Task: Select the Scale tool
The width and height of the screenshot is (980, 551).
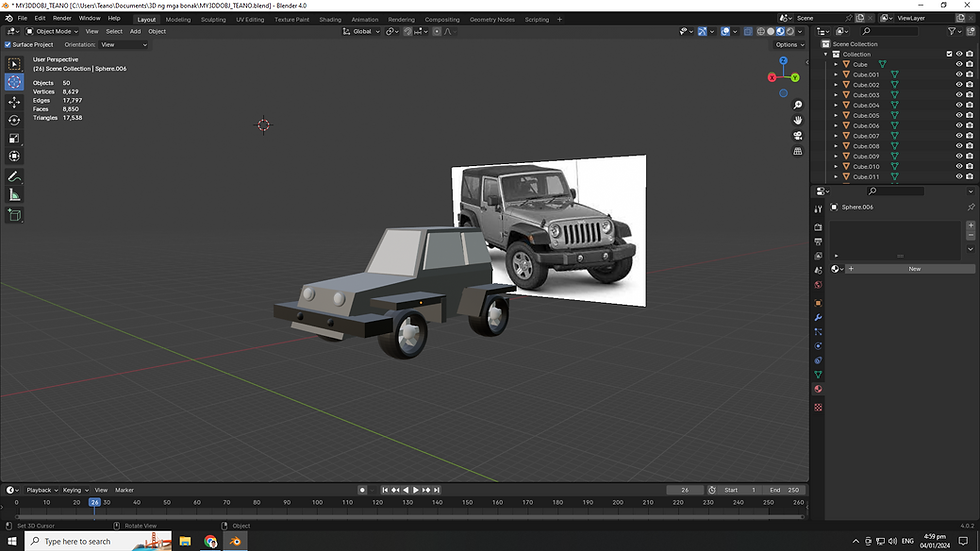Action: [x=14, y=138]
